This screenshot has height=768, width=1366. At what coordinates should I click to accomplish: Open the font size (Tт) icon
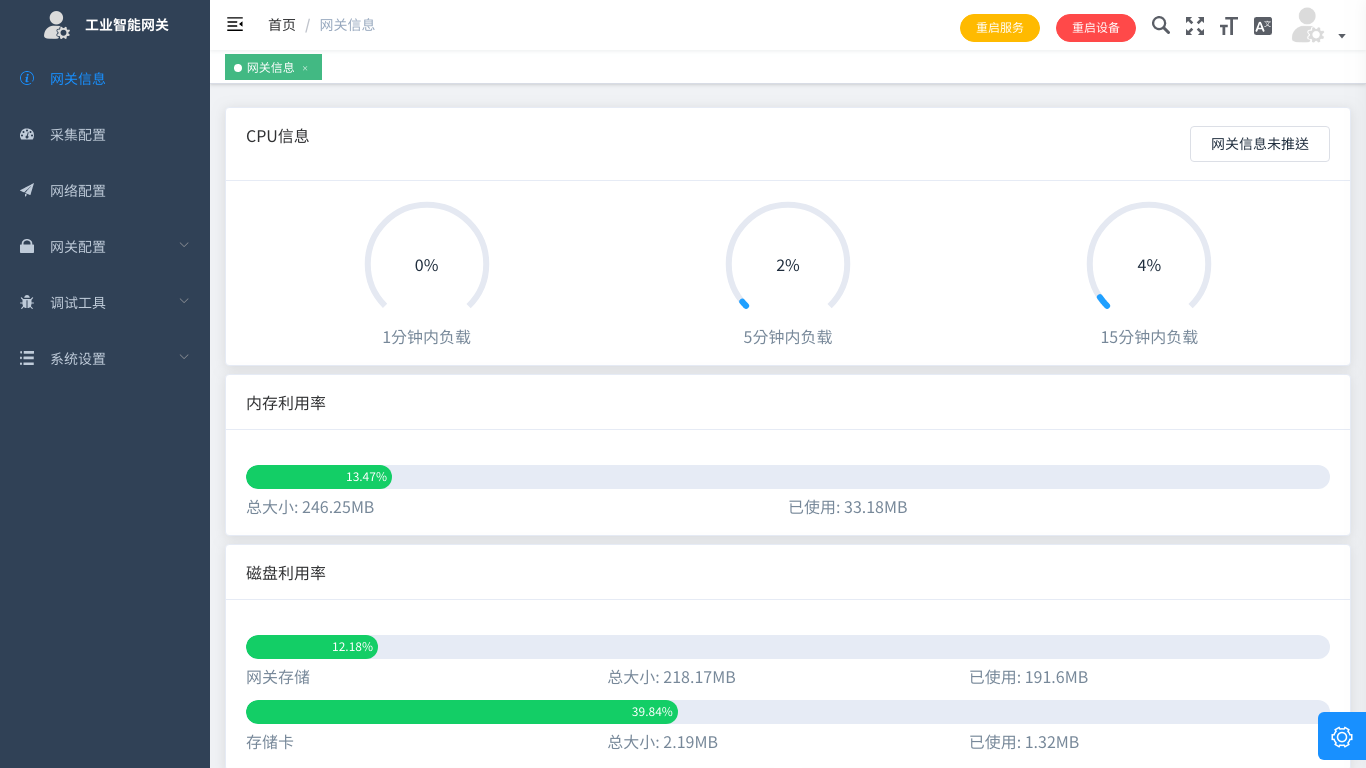click(x=1229, y=26)
